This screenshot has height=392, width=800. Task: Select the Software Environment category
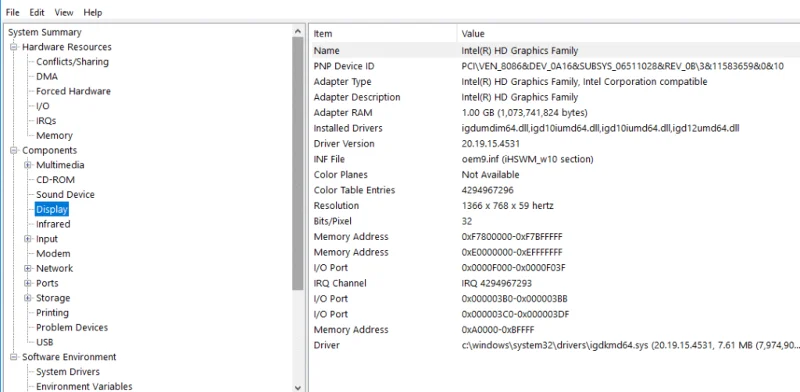[x=69, y=357]
